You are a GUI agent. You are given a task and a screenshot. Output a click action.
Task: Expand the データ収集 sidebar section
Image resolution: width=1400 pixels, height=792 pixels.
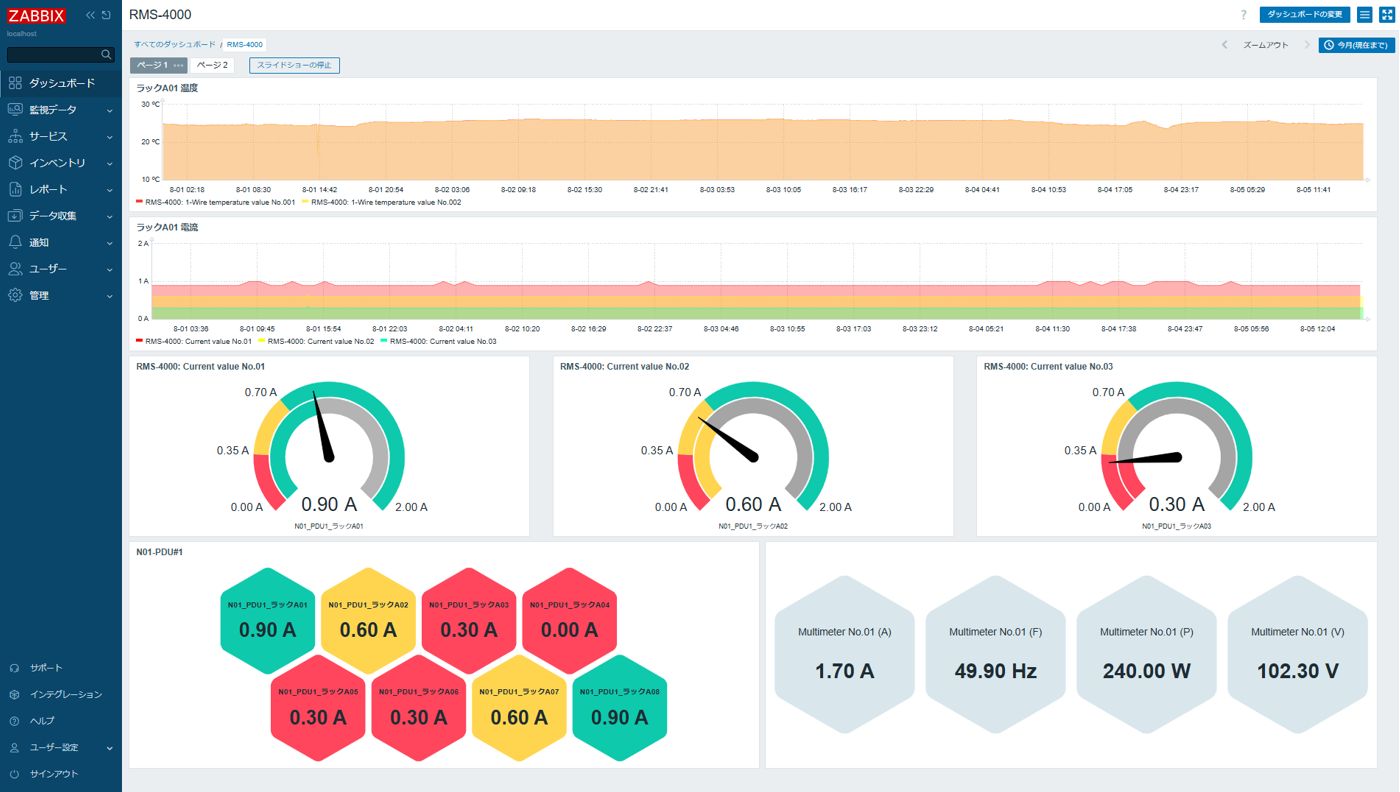tap(60, 216)
